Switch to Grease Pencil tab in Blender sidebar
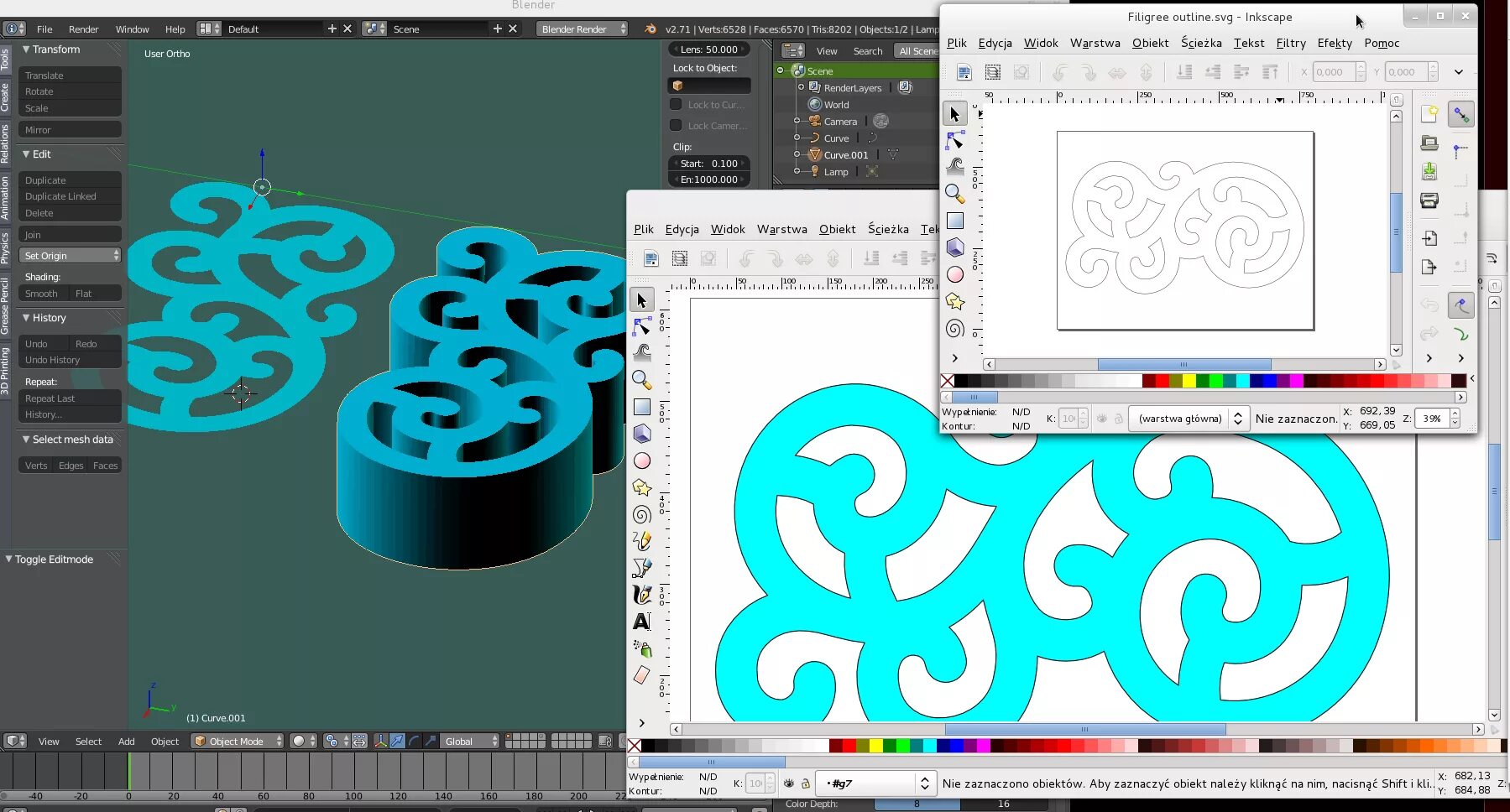 coord(5,305)
